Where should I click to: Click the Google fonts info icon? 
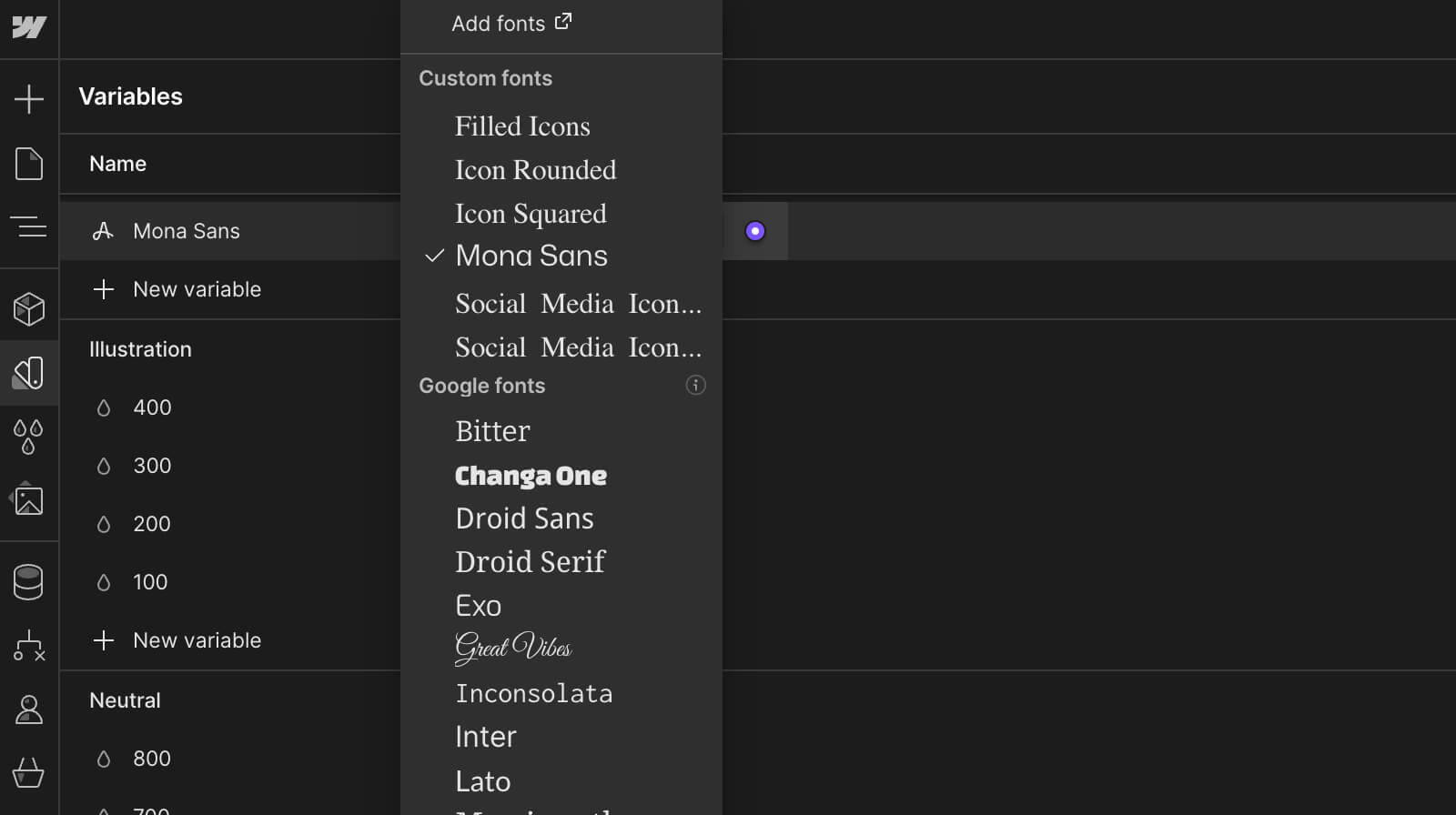695,385
